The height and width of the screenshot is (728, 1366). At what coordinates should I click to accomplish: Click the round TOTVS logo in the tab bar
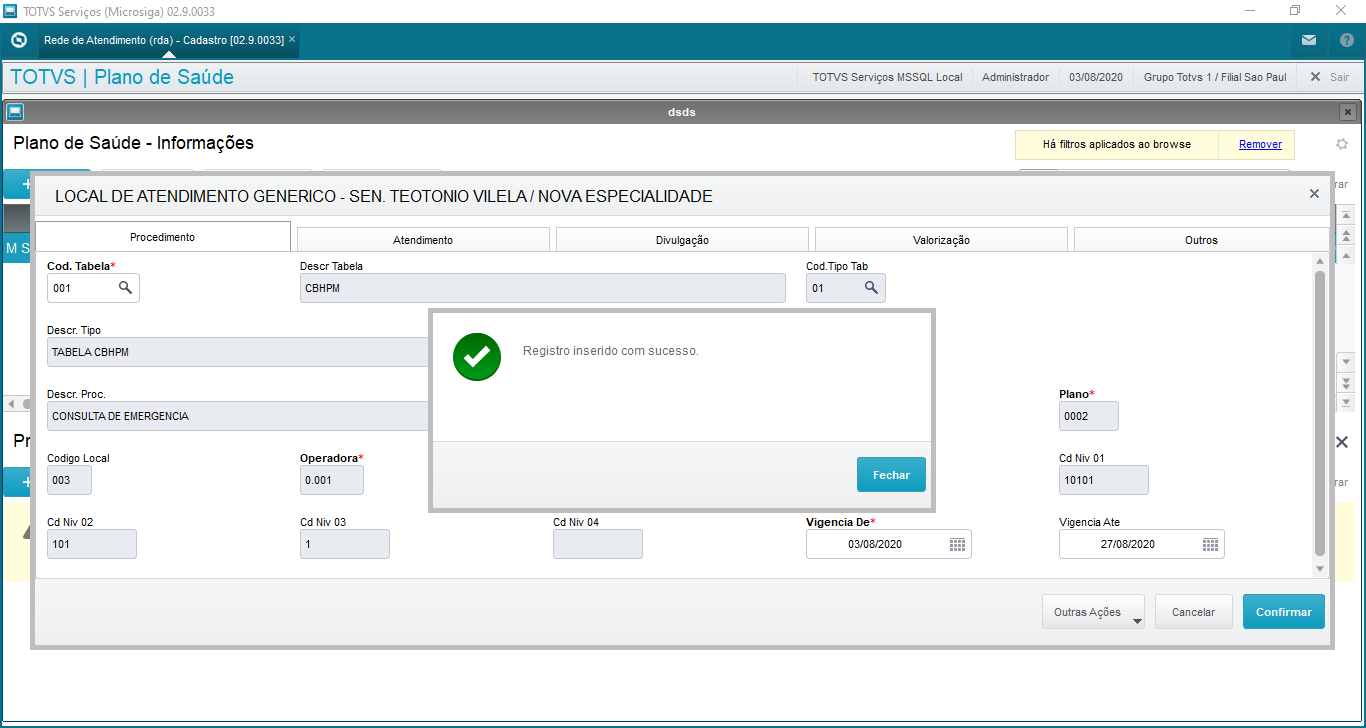[18, 40]
